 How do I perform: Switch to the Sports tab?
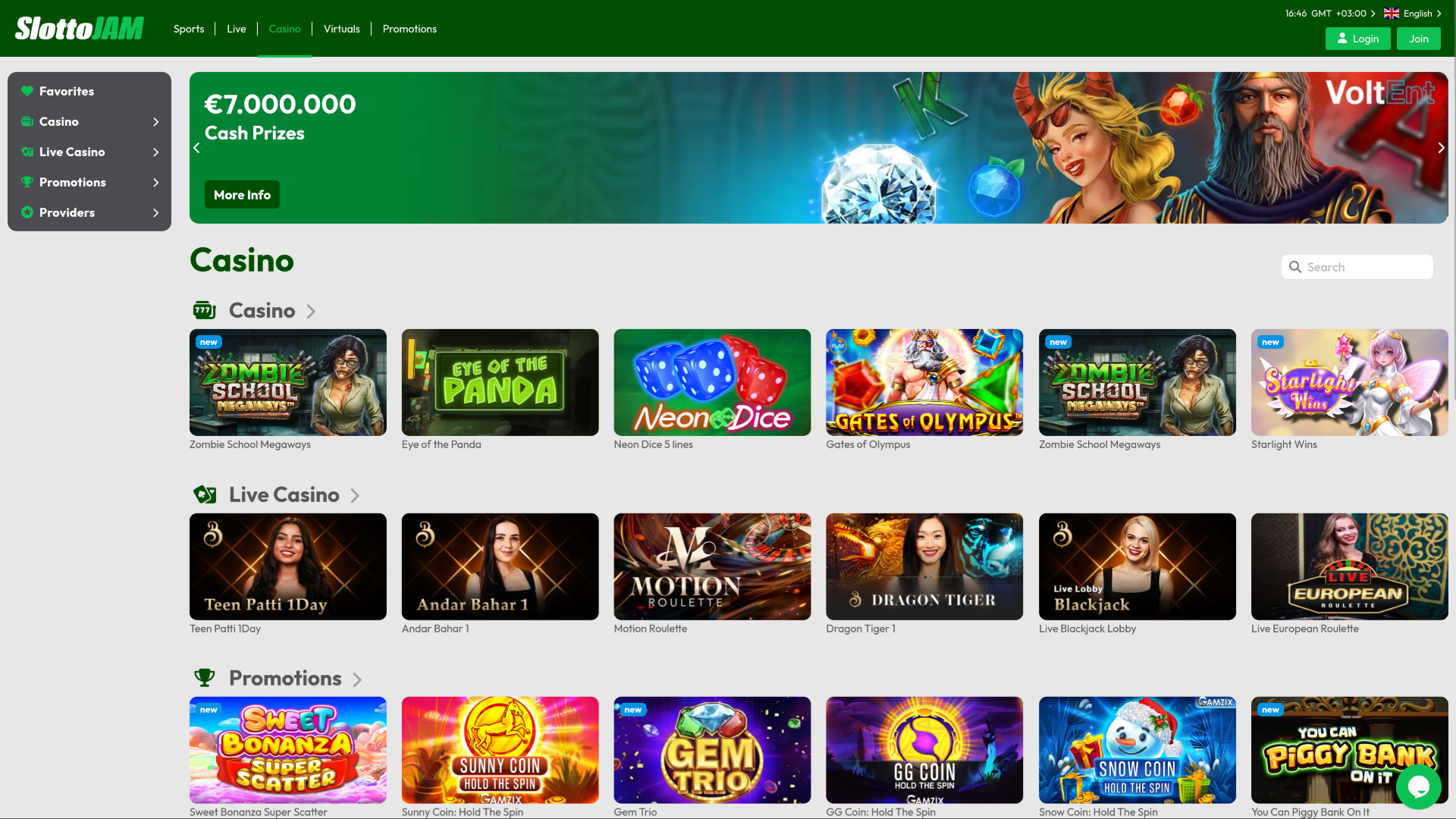188,29
